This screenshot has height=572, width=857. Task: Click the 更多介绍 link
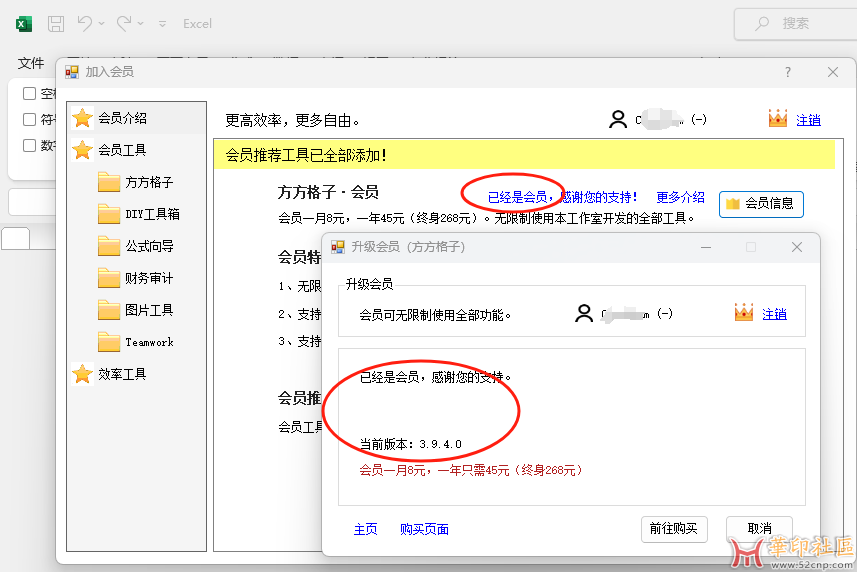click(x=680, y=198)
